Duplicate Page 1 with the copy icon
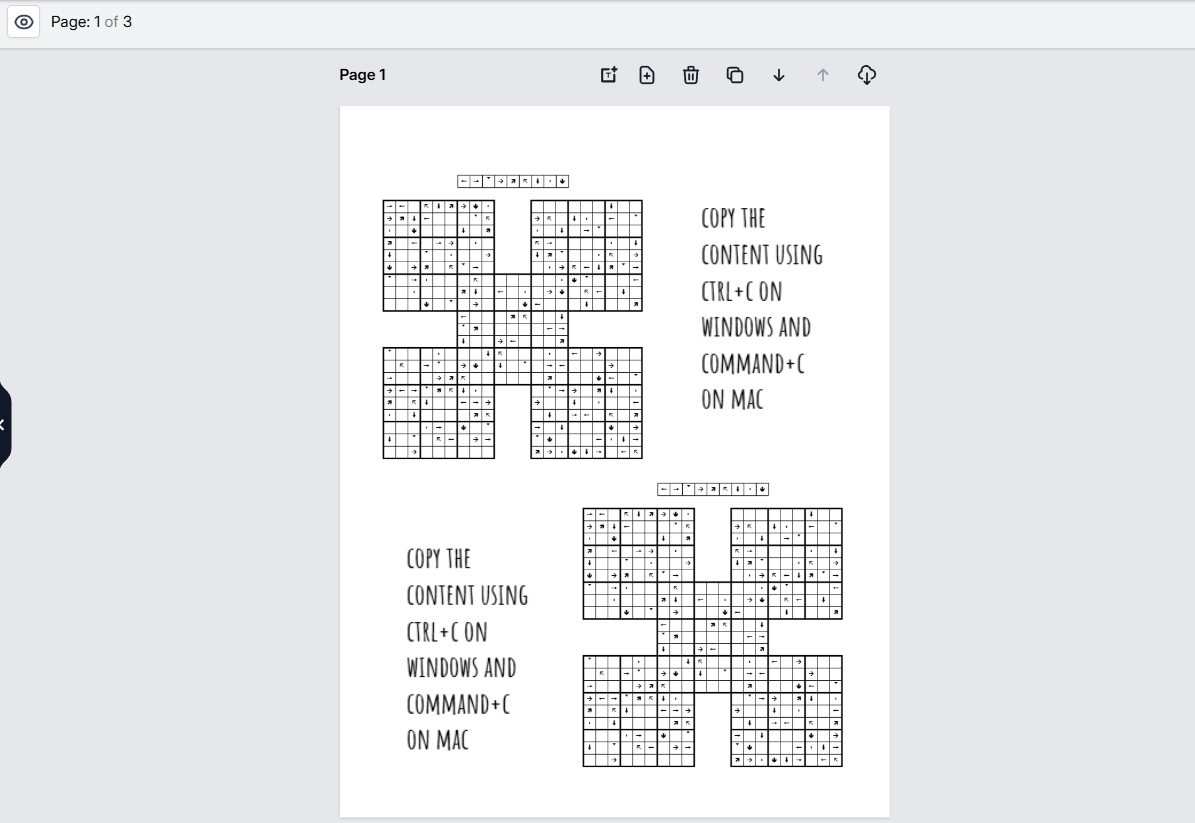The image size is (1195, 823). 734,75
